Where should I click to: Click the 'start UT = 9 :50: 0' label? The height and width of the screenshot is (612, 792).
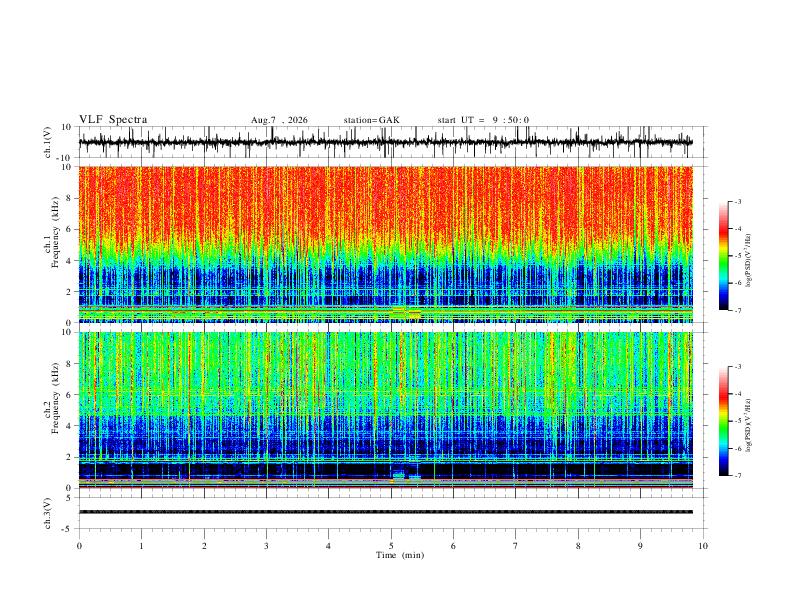coord(483,120)
